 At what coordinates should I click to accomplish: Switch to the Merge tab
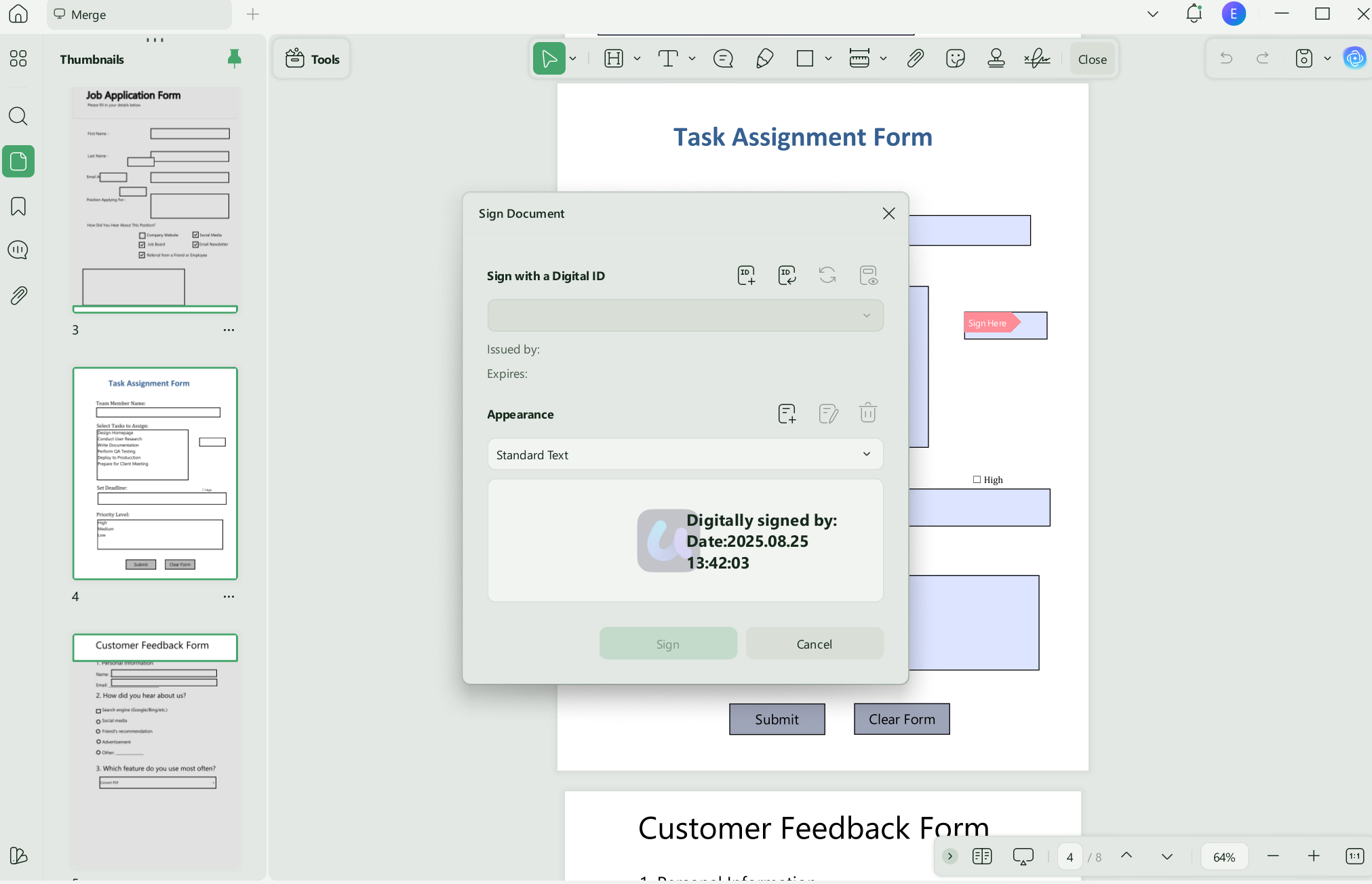(x=139, y=14)
